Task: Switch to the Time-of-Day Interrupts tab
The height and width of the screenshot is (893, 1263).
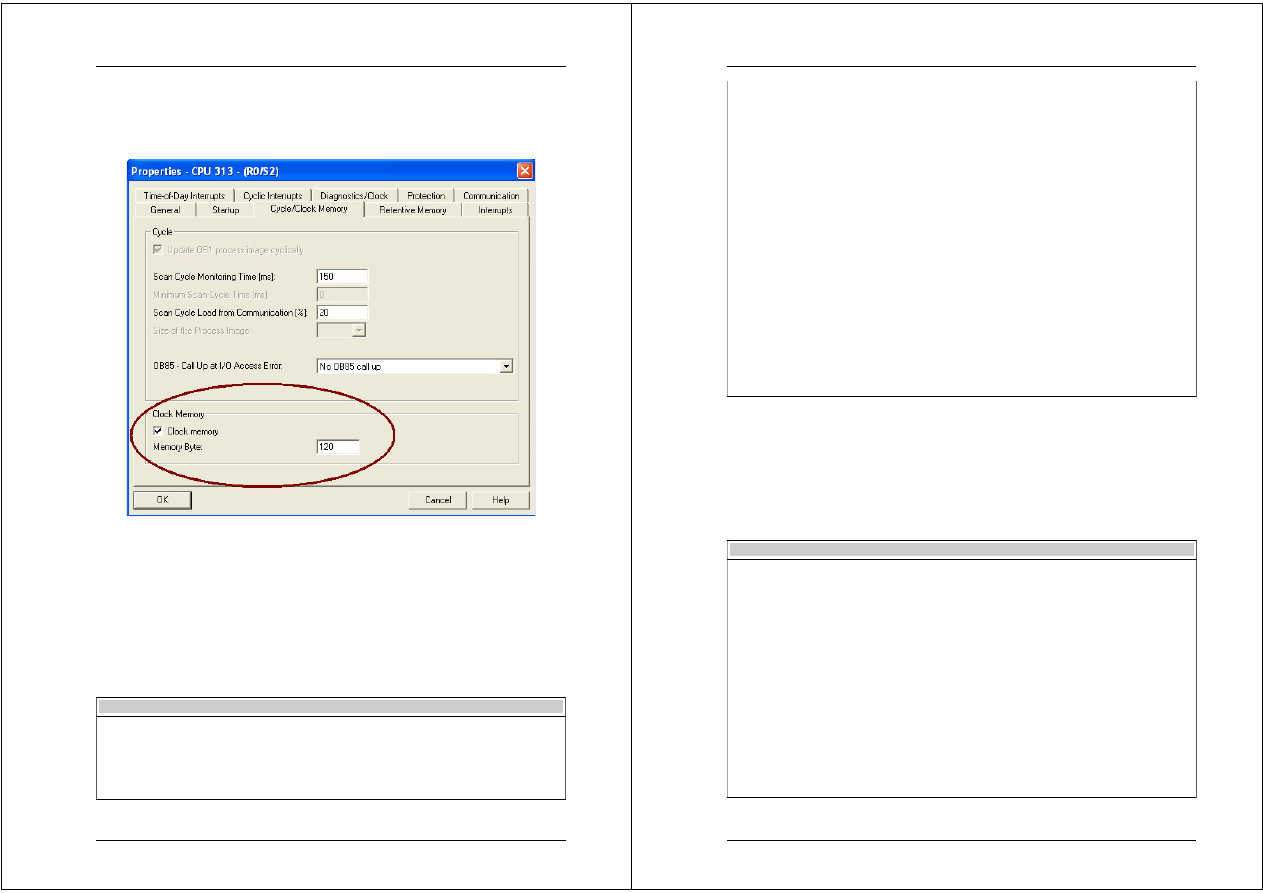Action: [x=183, y=196]
